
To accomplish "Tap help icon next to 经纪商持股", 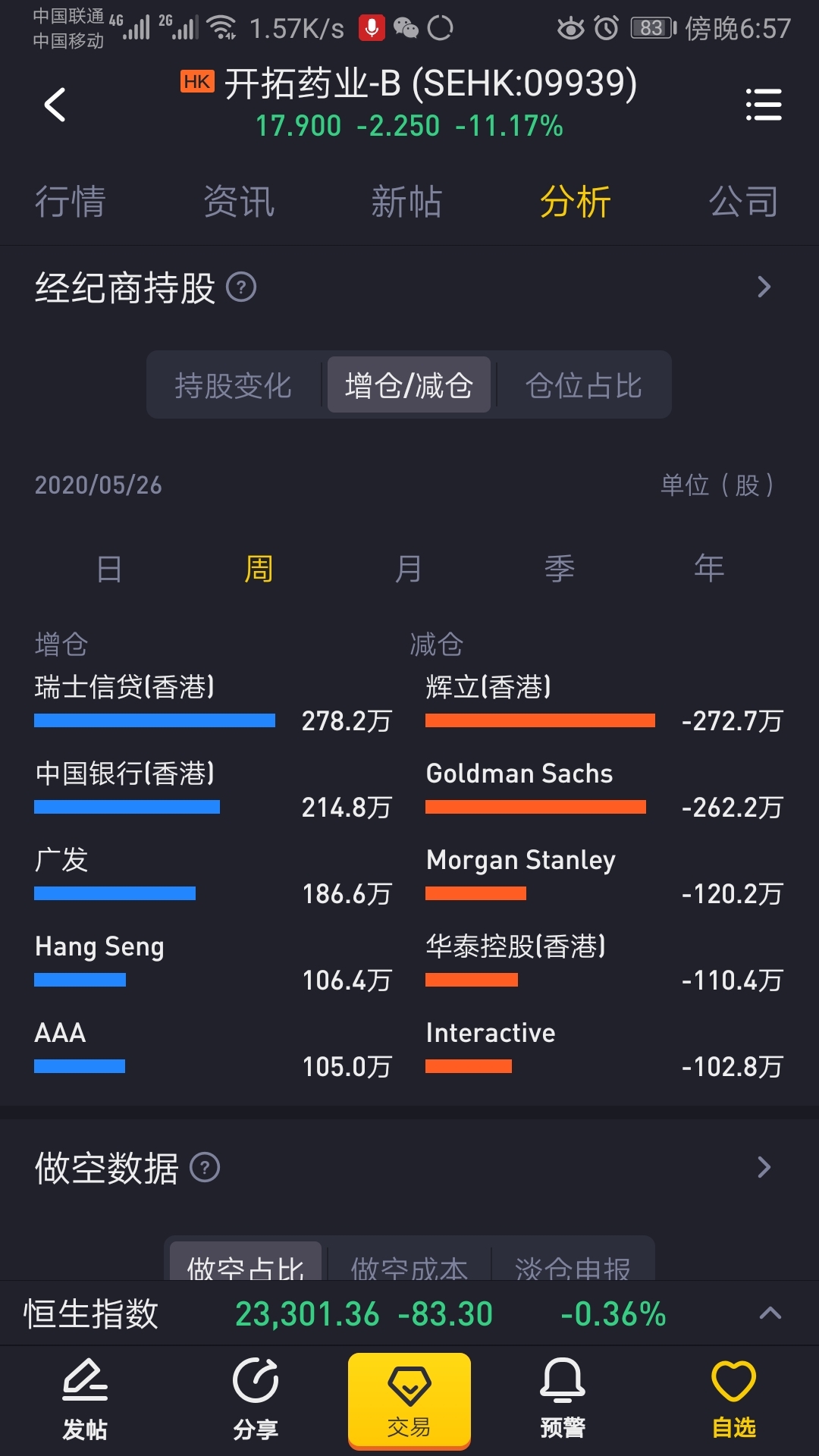I will [241, 287].
